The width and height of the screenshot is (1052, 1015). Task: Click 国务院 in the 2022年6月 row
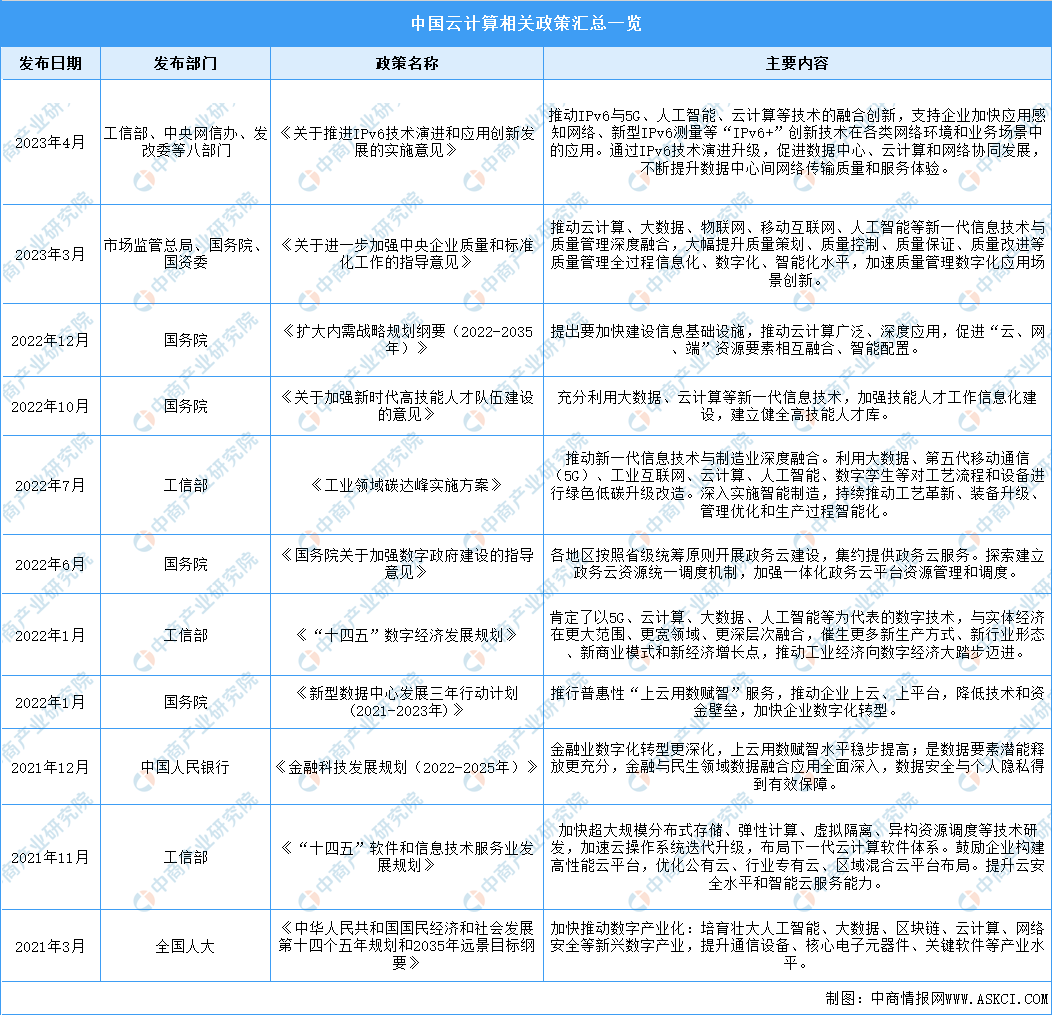coord(185,564)
